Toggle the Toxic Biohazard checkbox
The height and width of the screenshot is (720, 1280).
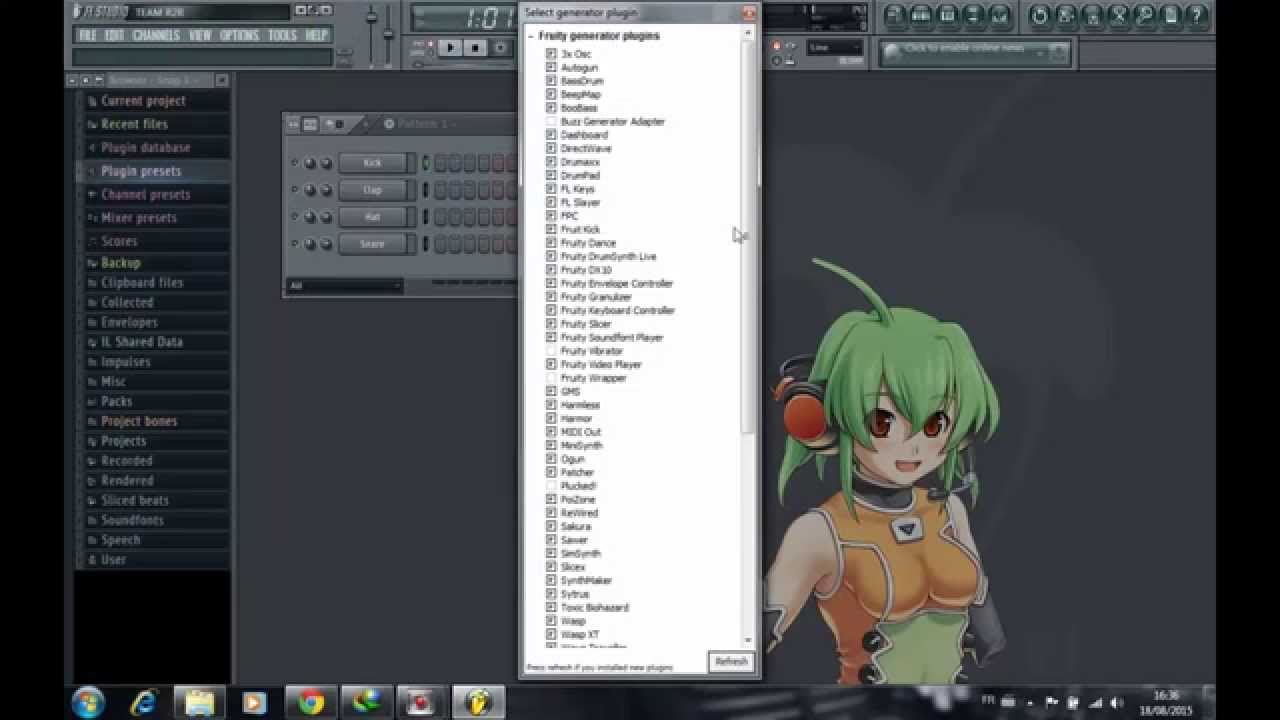551,607
